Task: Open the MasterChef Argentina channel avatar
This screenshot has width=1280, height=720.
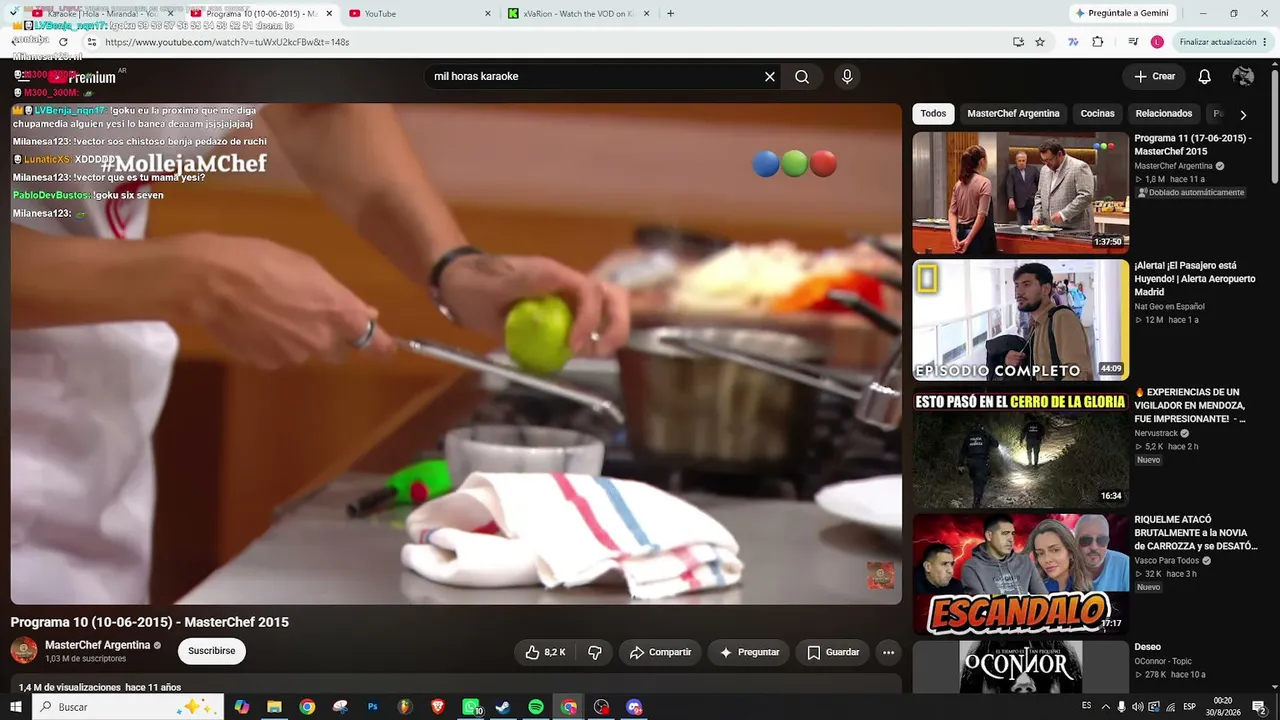Action: 24,651
